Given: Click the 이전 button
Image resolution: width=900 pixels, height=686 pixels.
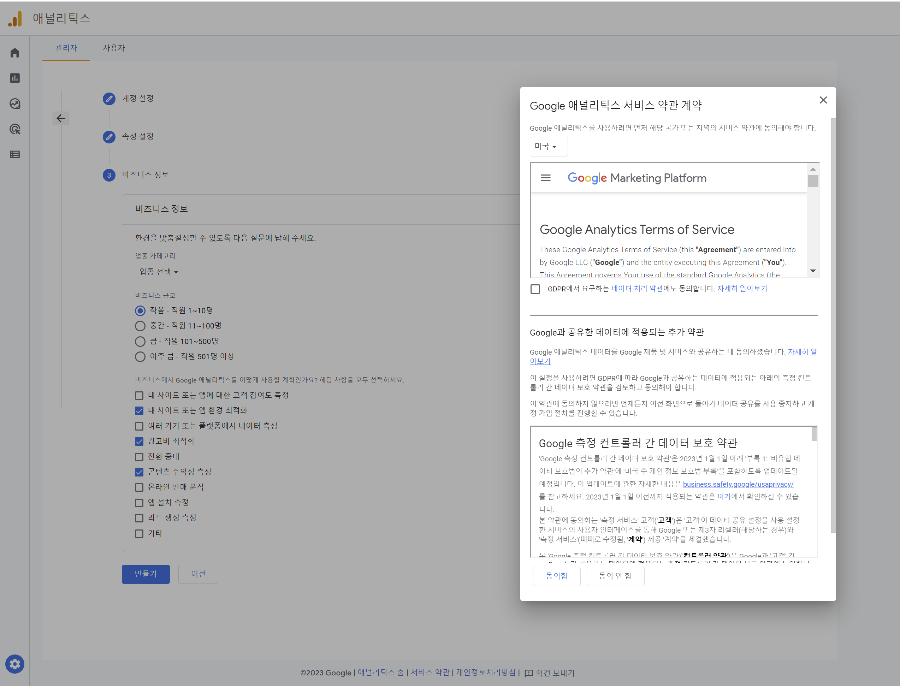Looking at the screenshot, I should pyautogui.click(x=198, y=574).
